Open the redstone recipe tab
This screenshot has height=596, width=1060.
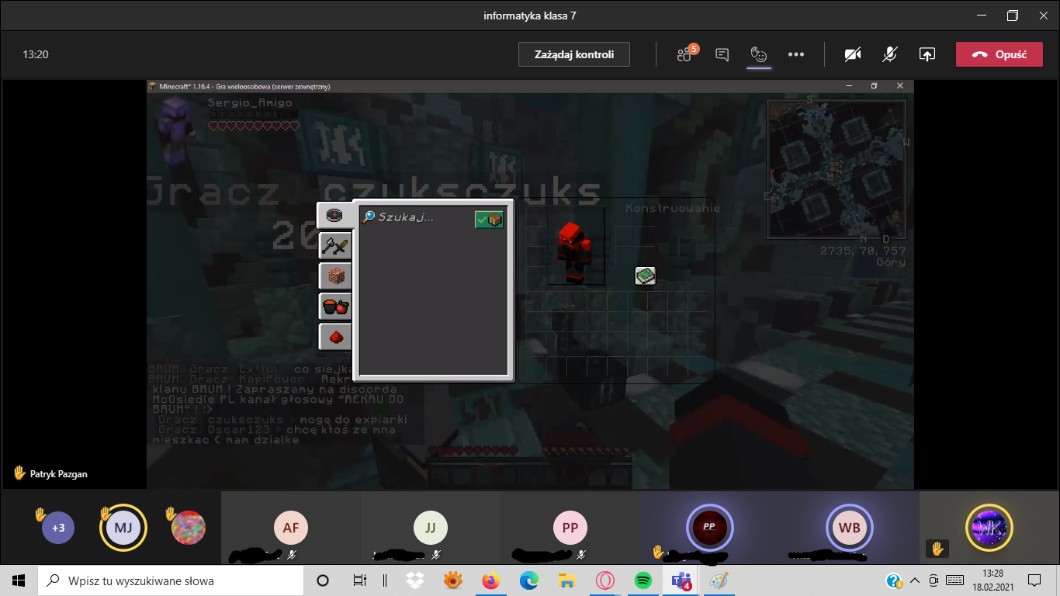(335, 337)
